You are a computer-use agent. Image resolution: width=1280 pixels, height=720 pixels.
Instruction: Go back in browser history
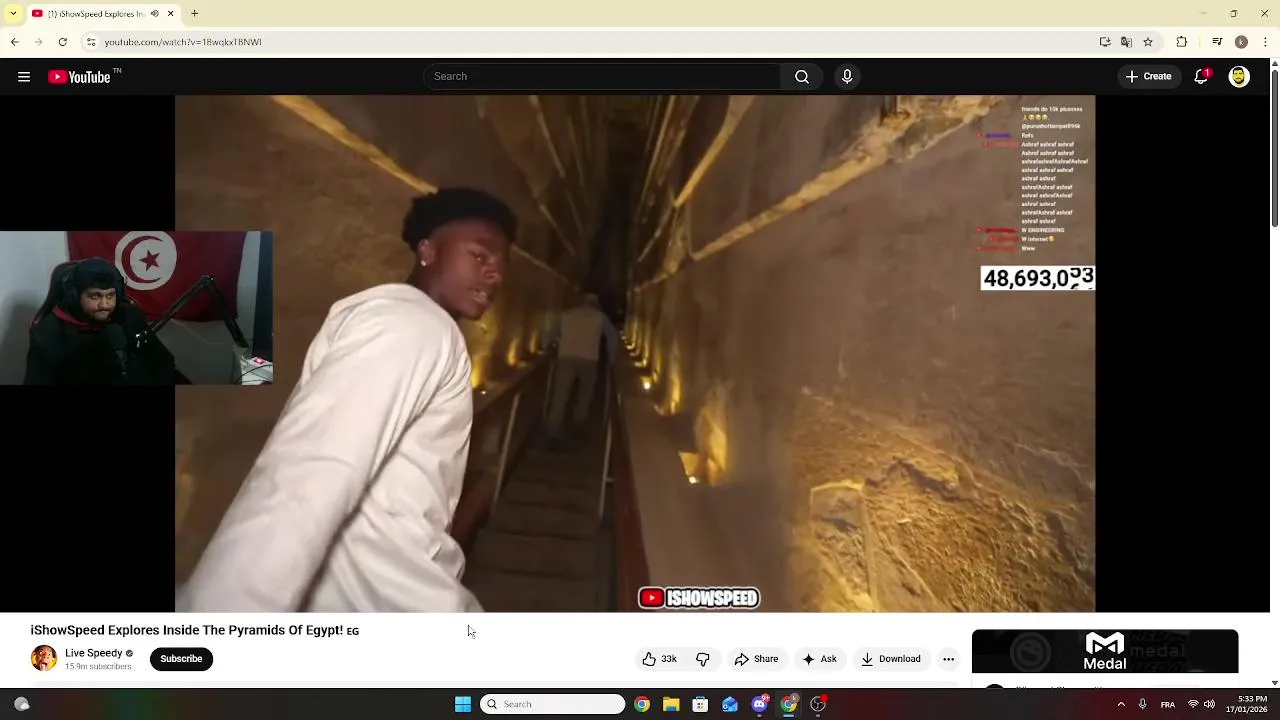coord(15,42)
